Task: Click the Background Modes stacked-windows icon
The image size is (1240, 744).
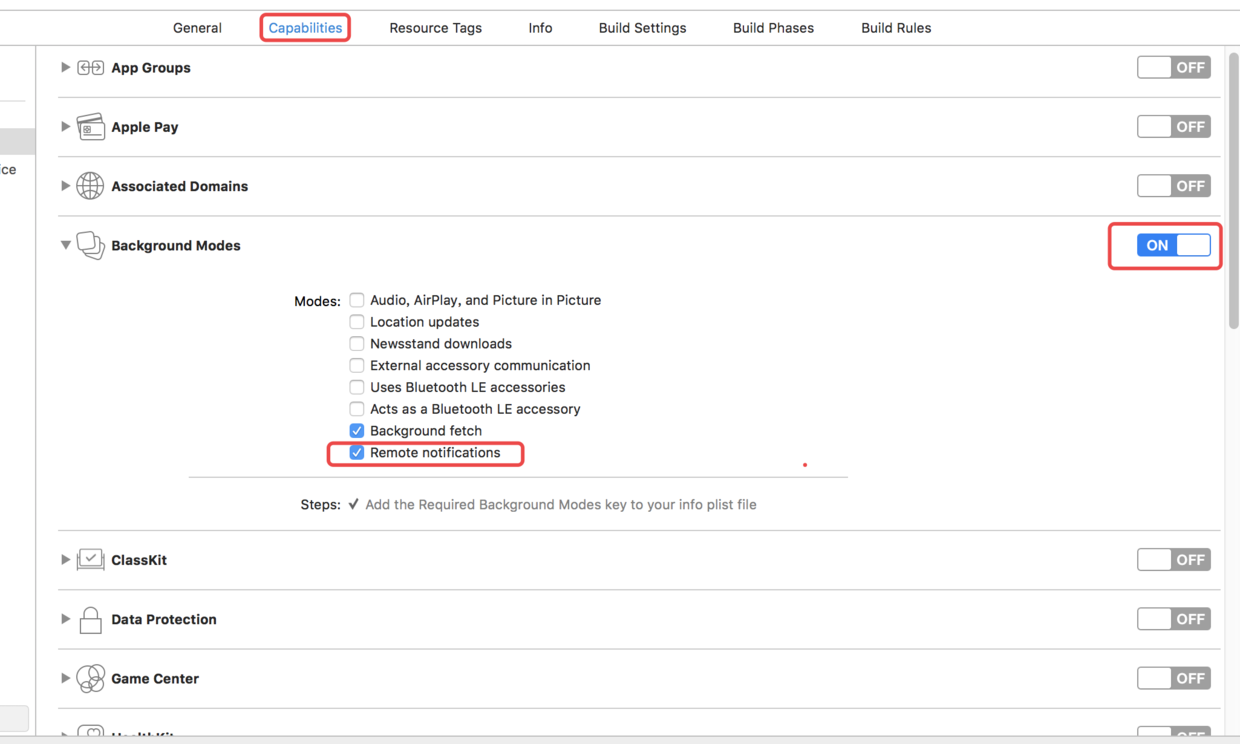Action: tap(90, 245)
